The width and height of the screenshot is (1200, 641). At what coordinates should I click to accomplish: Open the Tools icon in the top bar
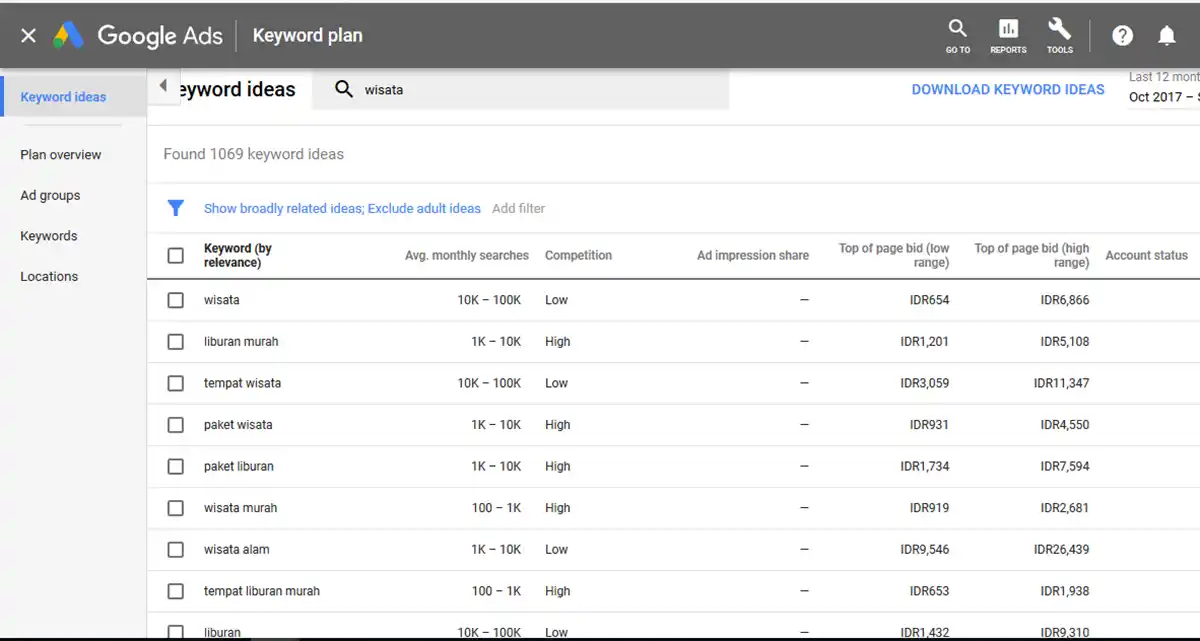tap(1059, 35)
